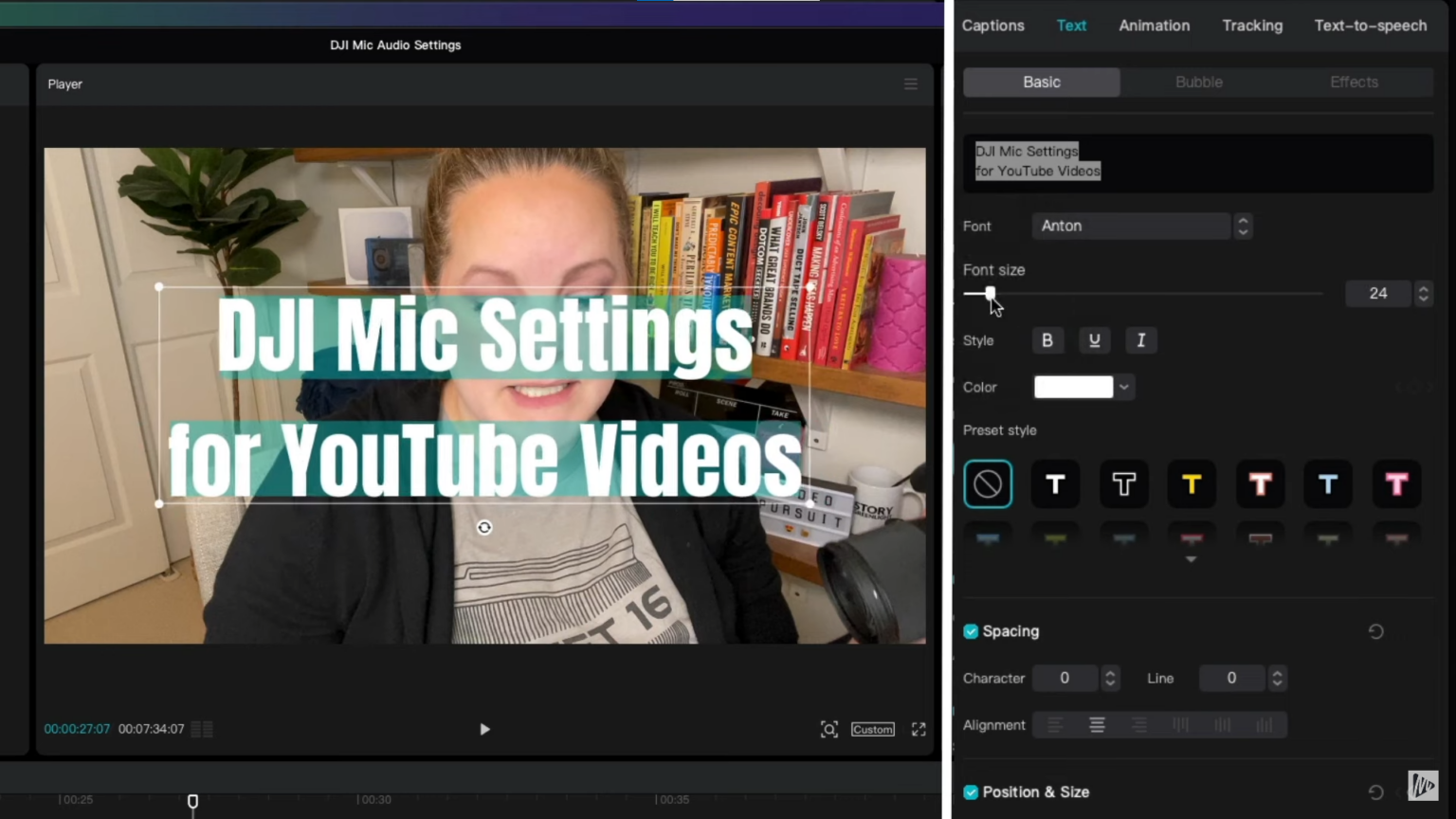
Task: Switch to the Animation tab
Action: point(1154,26)
